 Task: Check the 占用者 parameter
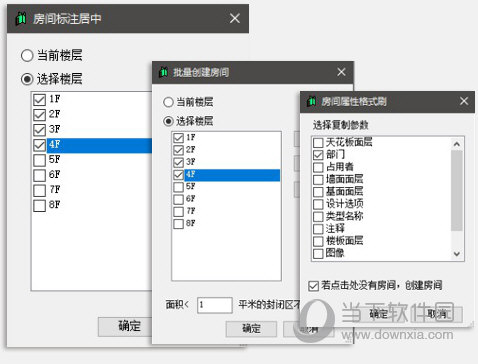[x=318, y=167]
